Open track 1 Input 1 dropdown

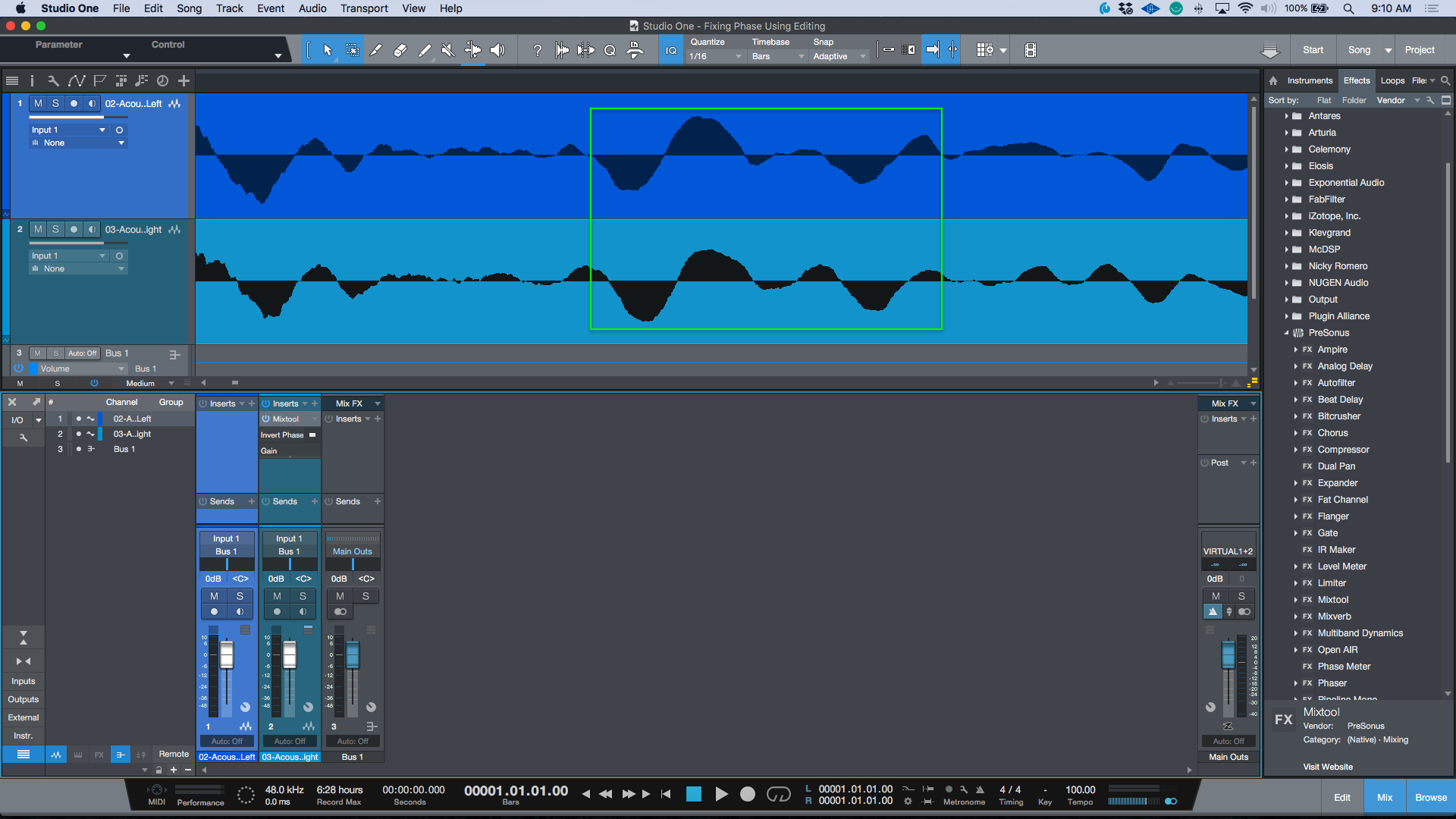pos(68,130)
